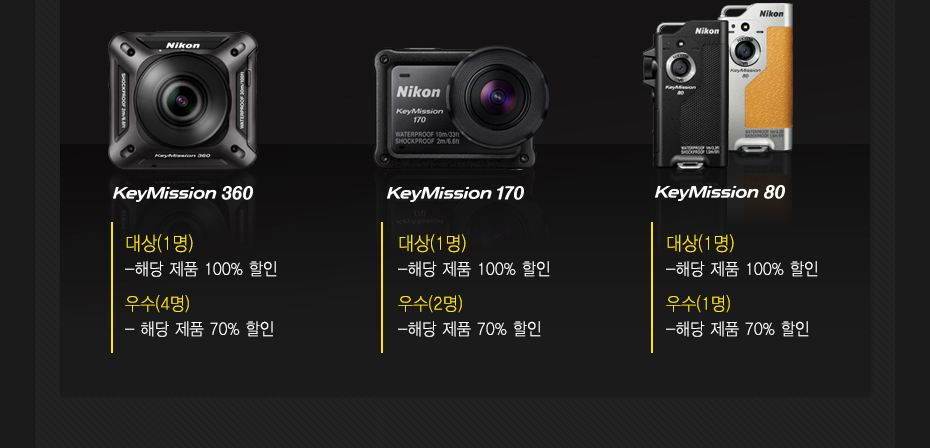
Task: Click 대상(1명) under KeyMission 360
Action: pyautogui.click(x=160, y=243)
